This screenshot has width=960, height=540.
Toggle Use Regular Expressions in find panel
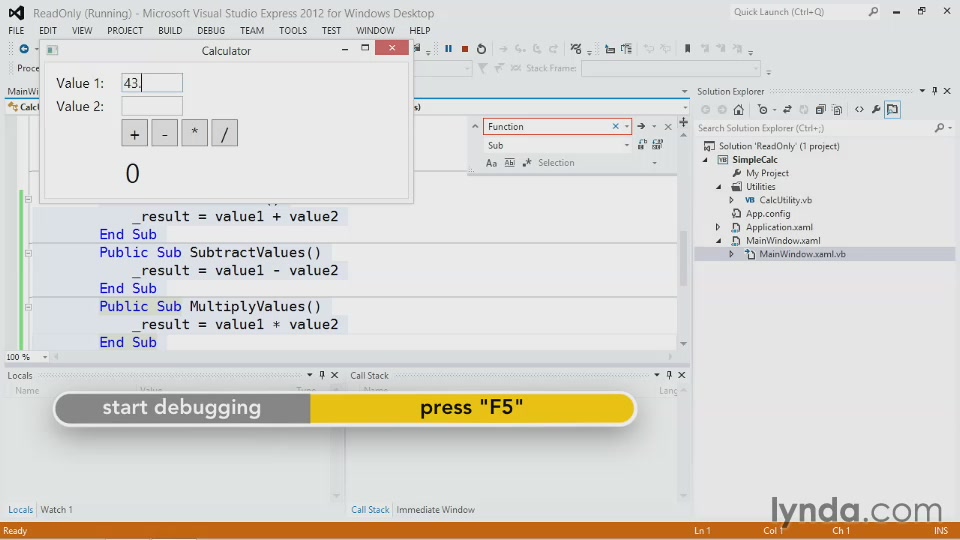tap(527, 163)
